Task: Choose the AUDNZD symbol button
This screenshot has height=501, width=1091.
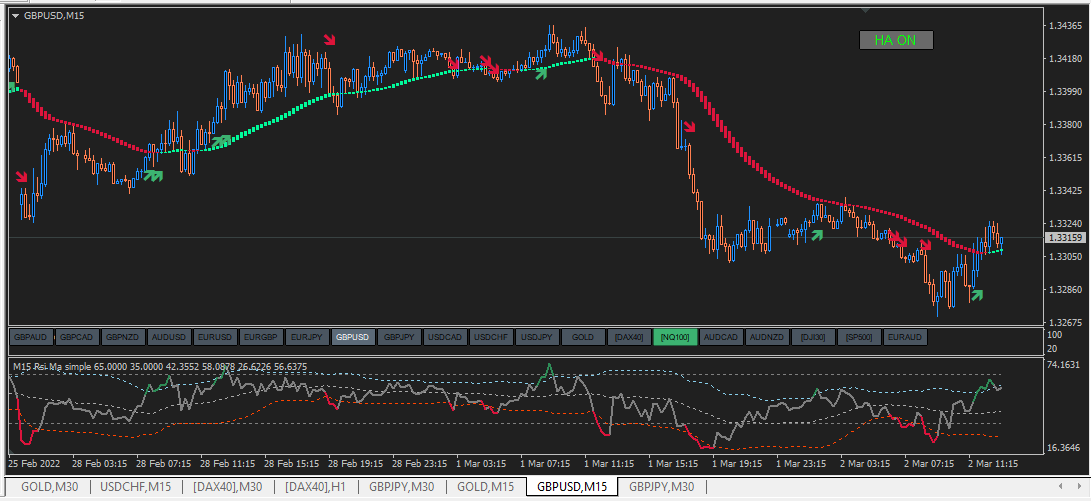Action: pos(766,337)
